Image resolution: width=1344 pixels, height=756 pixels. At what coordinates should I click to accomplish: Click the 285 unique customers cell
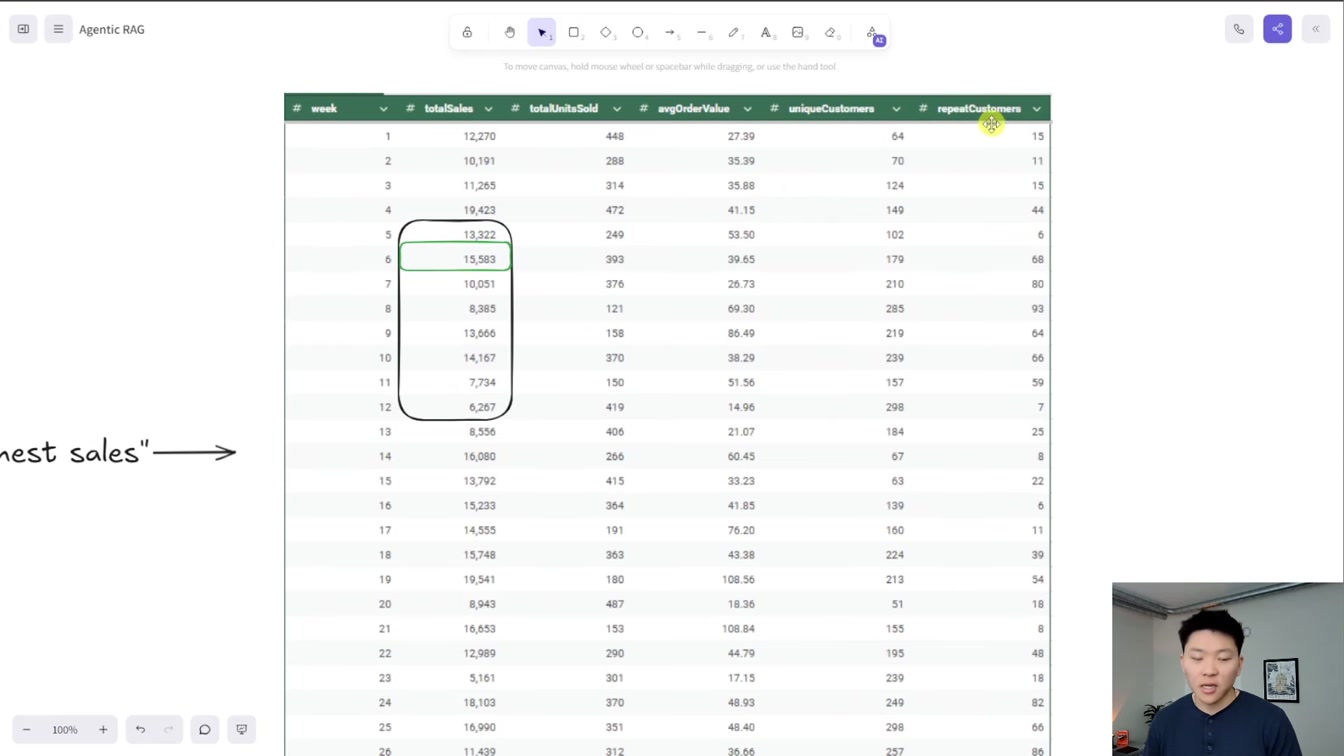coord(894,309)
